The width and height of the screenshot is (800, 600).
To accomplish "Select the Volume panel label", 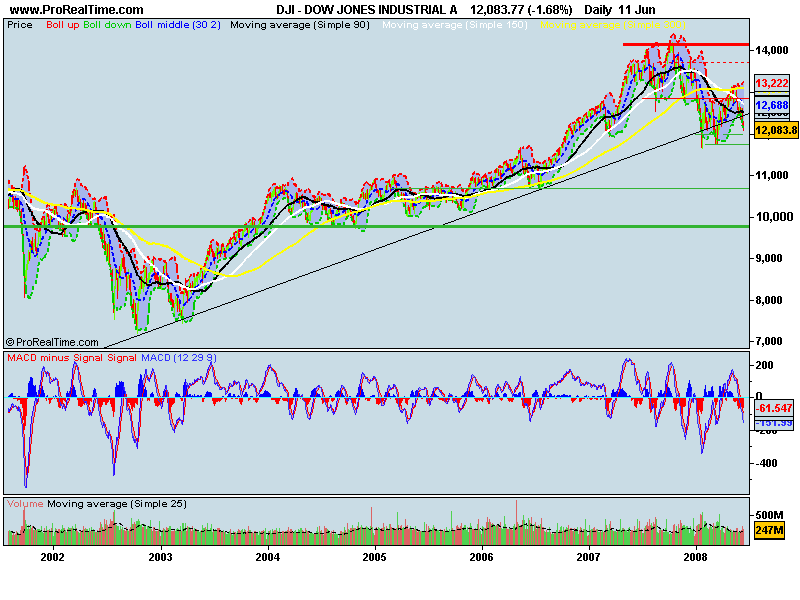I will click(25, 504).
